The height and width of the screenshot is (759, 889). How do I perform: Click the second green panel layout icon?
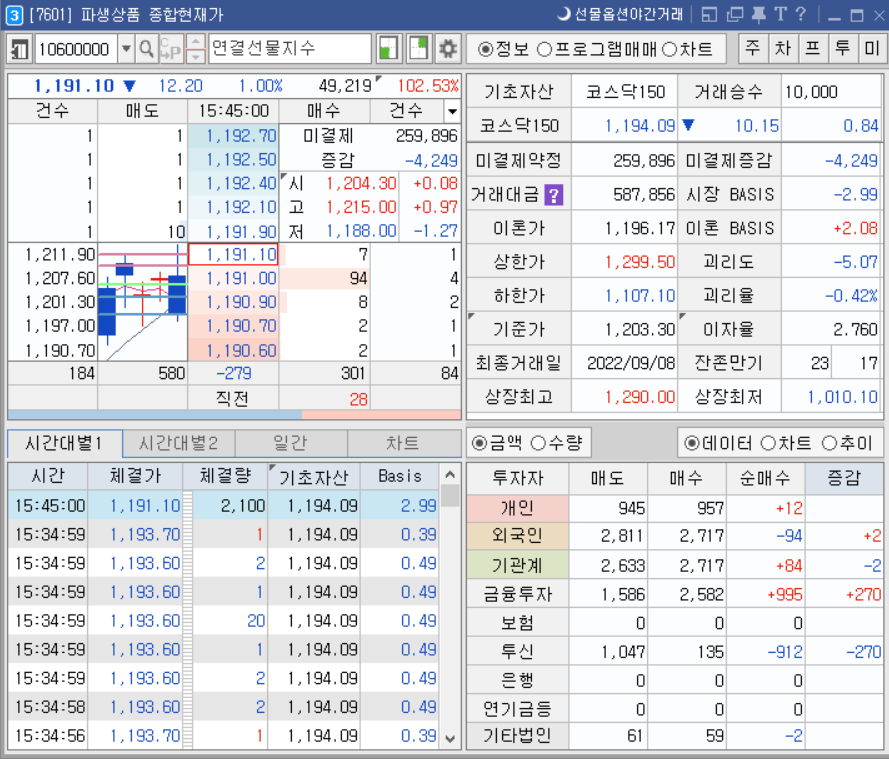click(418, 49)
